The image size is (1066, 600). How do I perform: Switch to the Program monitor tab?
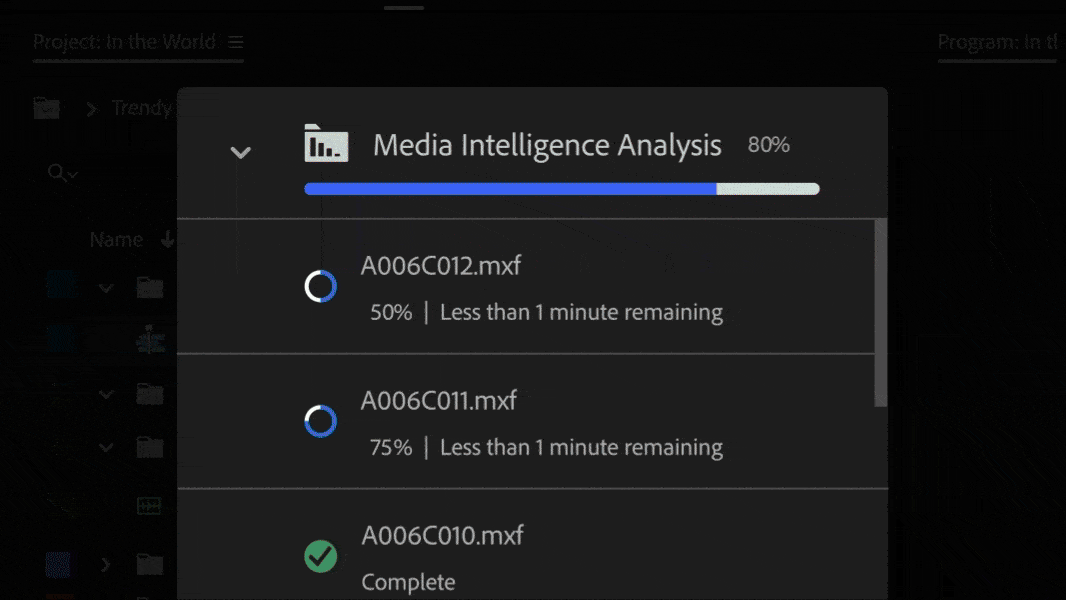(997, 42)
